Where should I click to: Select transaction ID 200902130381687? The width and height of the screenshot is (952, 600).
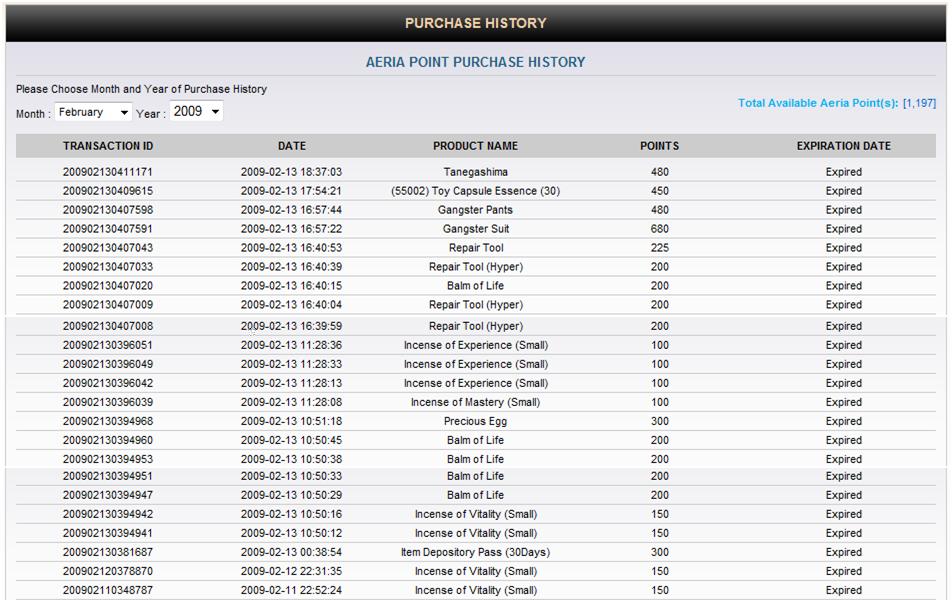(108, 552)
